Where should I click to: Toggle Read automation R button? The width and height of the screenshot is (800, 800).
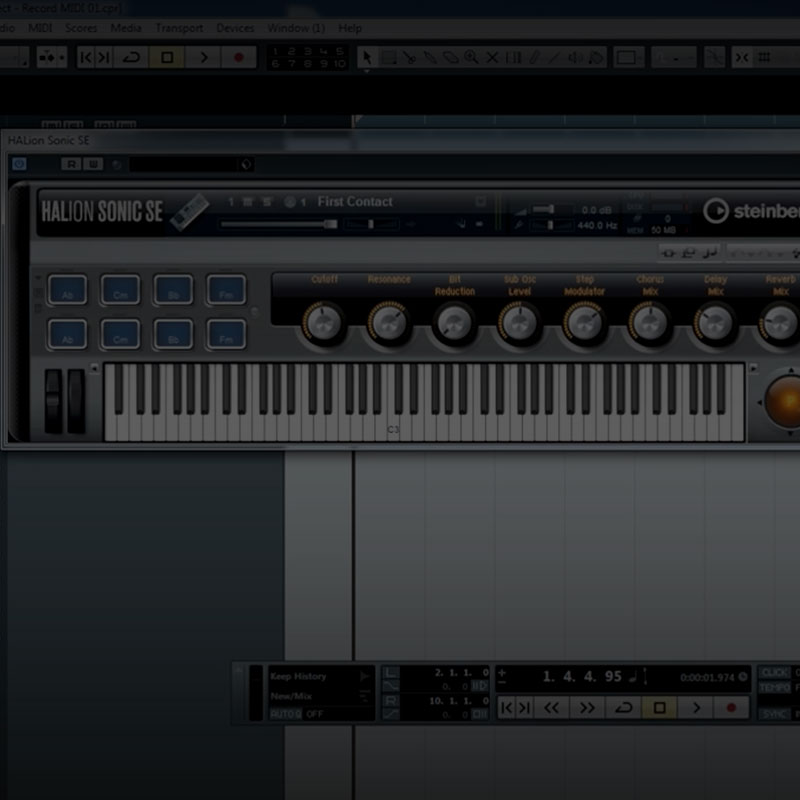tap(71, 164)
